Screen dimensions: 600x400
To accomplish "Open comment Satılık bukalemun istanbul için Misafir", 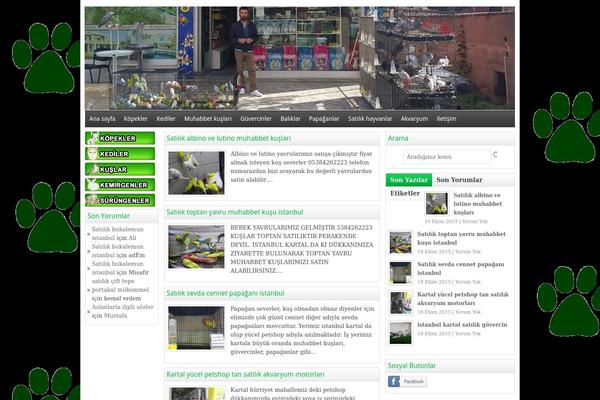I will (120, 268).
